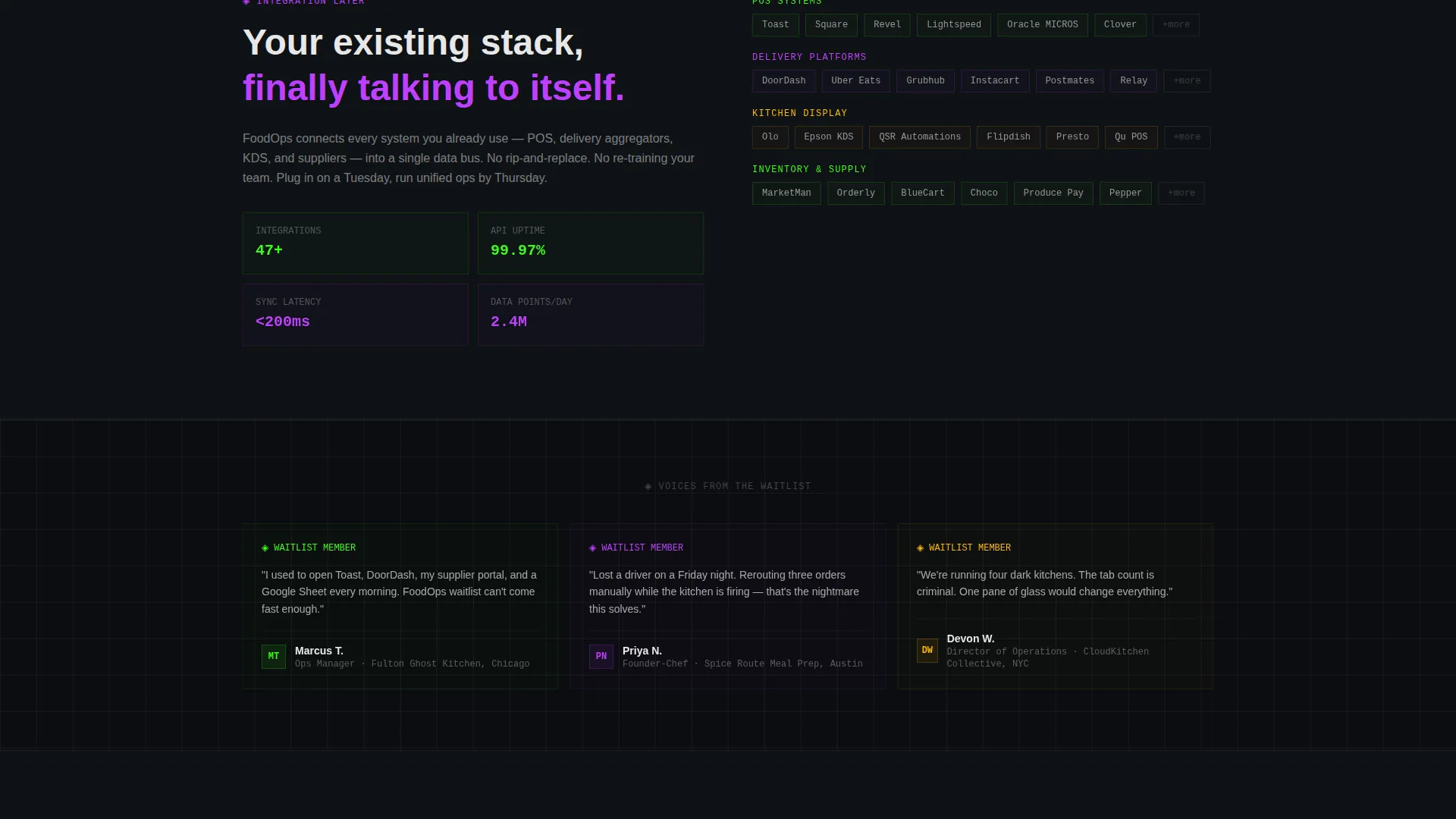Click the orange diamond icon on Devon's card

click(921, 548)
